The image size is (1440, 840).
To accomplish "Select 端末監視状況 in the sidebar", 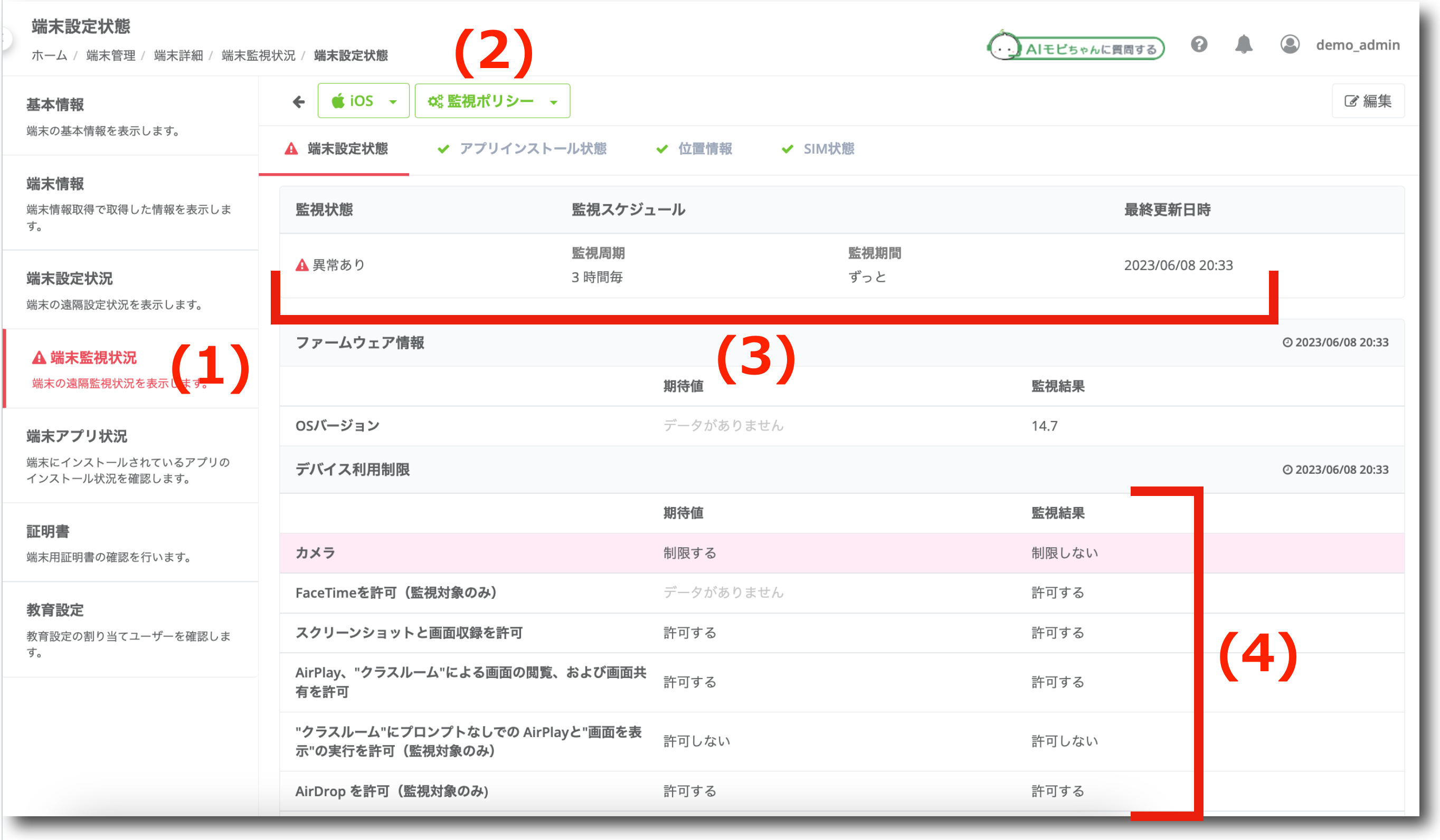I will 130,369.
